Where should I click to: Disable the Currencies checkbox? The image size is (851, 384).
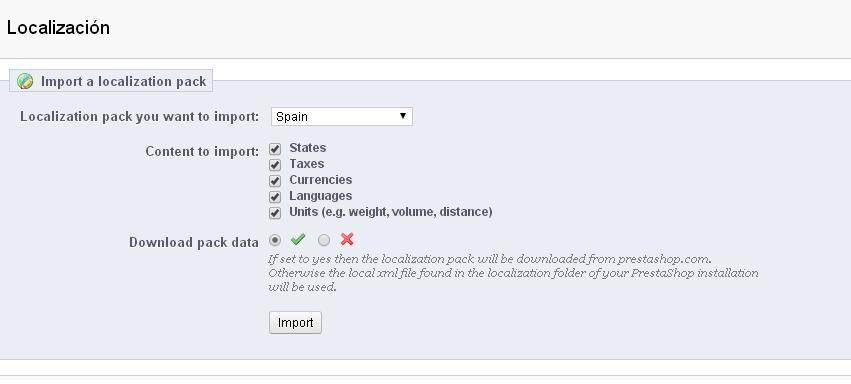[x=275, y=181]
